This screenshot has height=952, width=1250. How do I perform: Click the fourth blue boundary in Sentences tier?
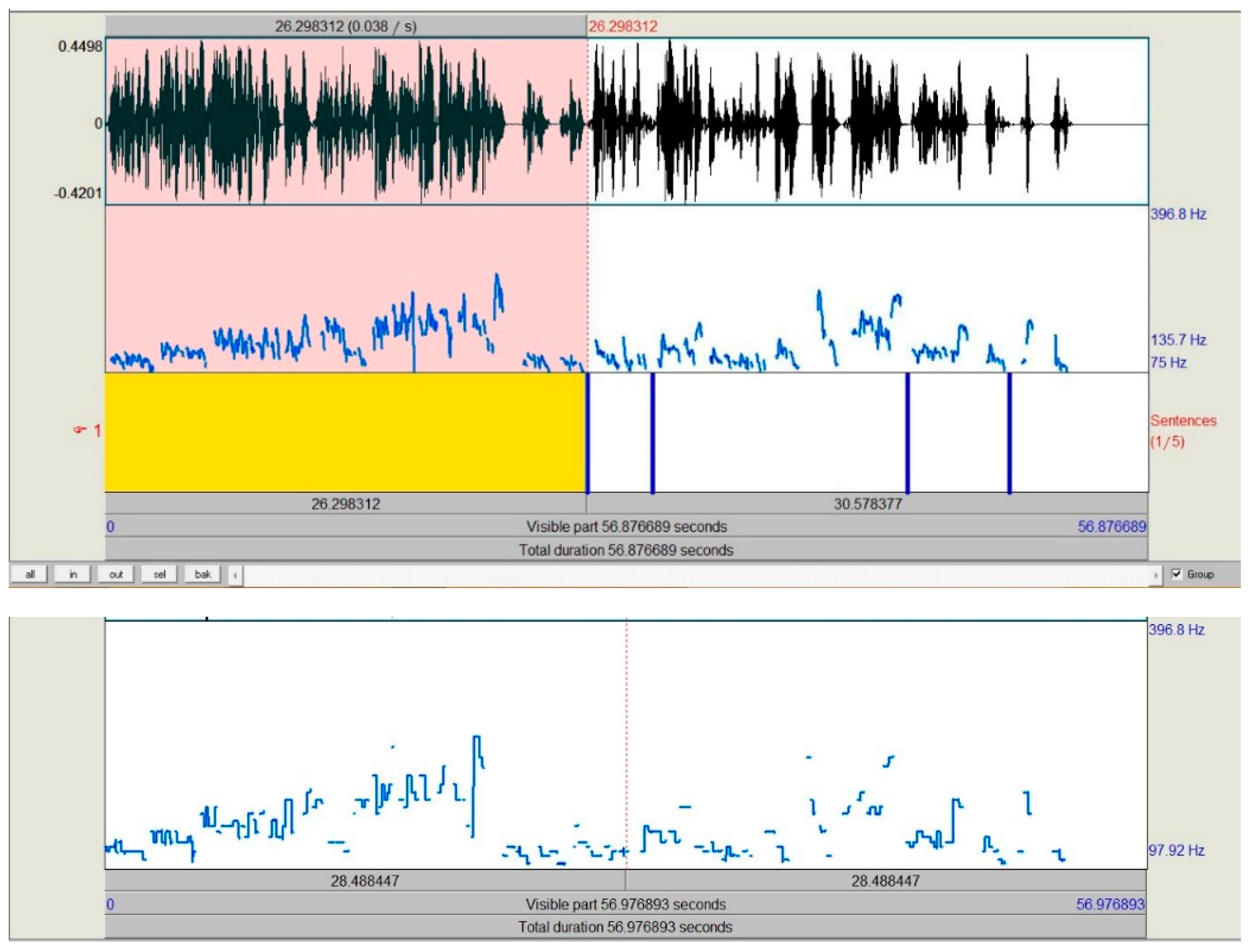point(1010,432)
